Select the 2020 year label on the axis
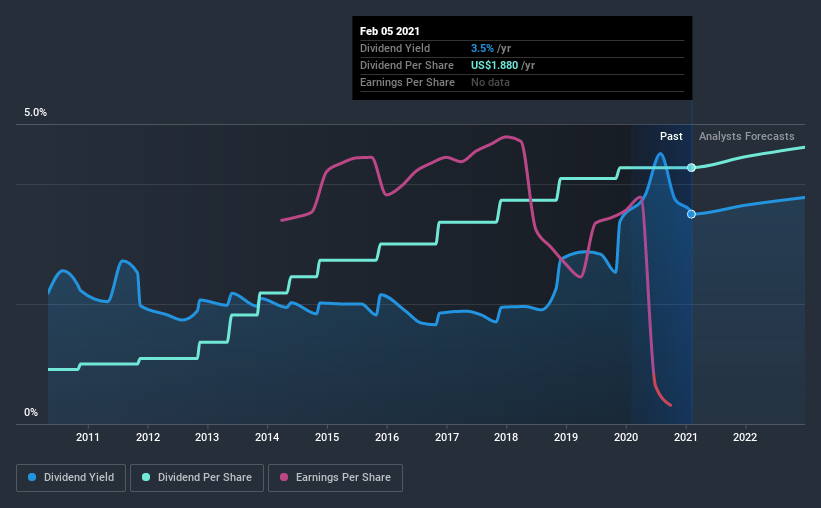Image resolution: width=821 pixels, height=508 pixels. pyautogui.click(x=626, y=437)
